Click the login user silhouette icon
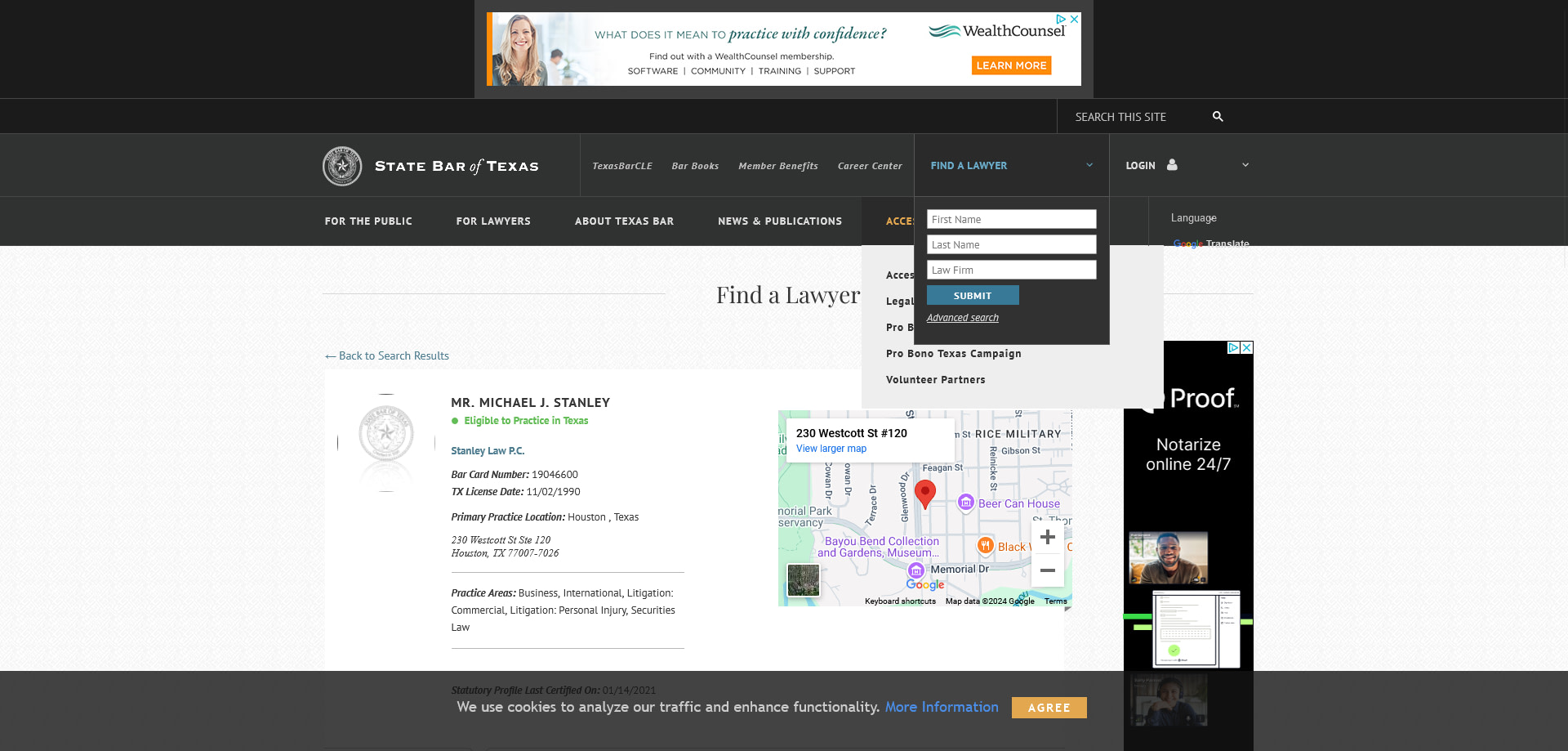 pos(1172,165)
